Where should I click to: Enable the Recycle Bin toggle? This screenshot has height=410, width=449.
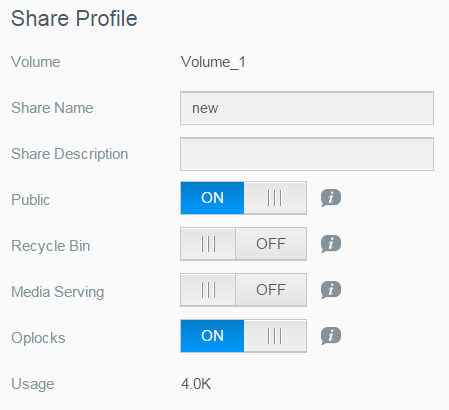pos(243,244)
